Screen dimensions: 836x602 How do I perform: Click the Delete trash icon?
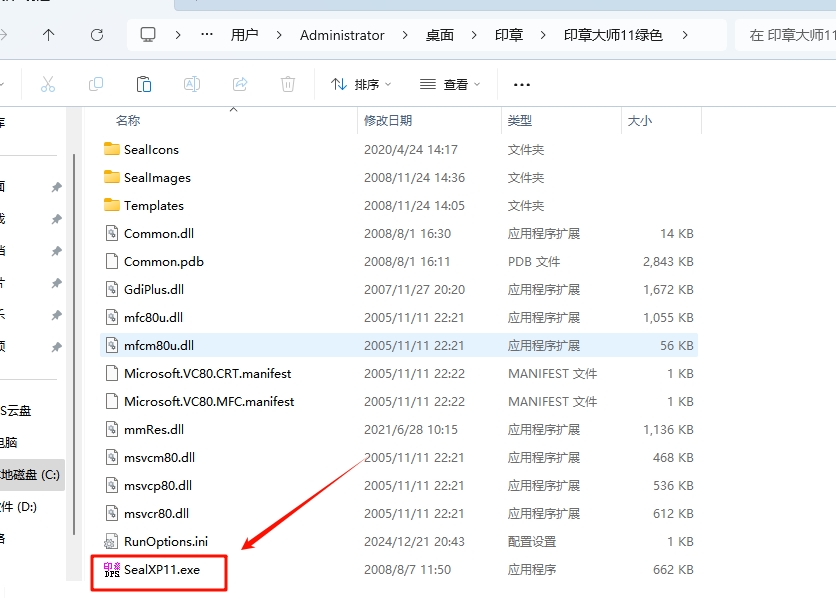click(287, 83)
